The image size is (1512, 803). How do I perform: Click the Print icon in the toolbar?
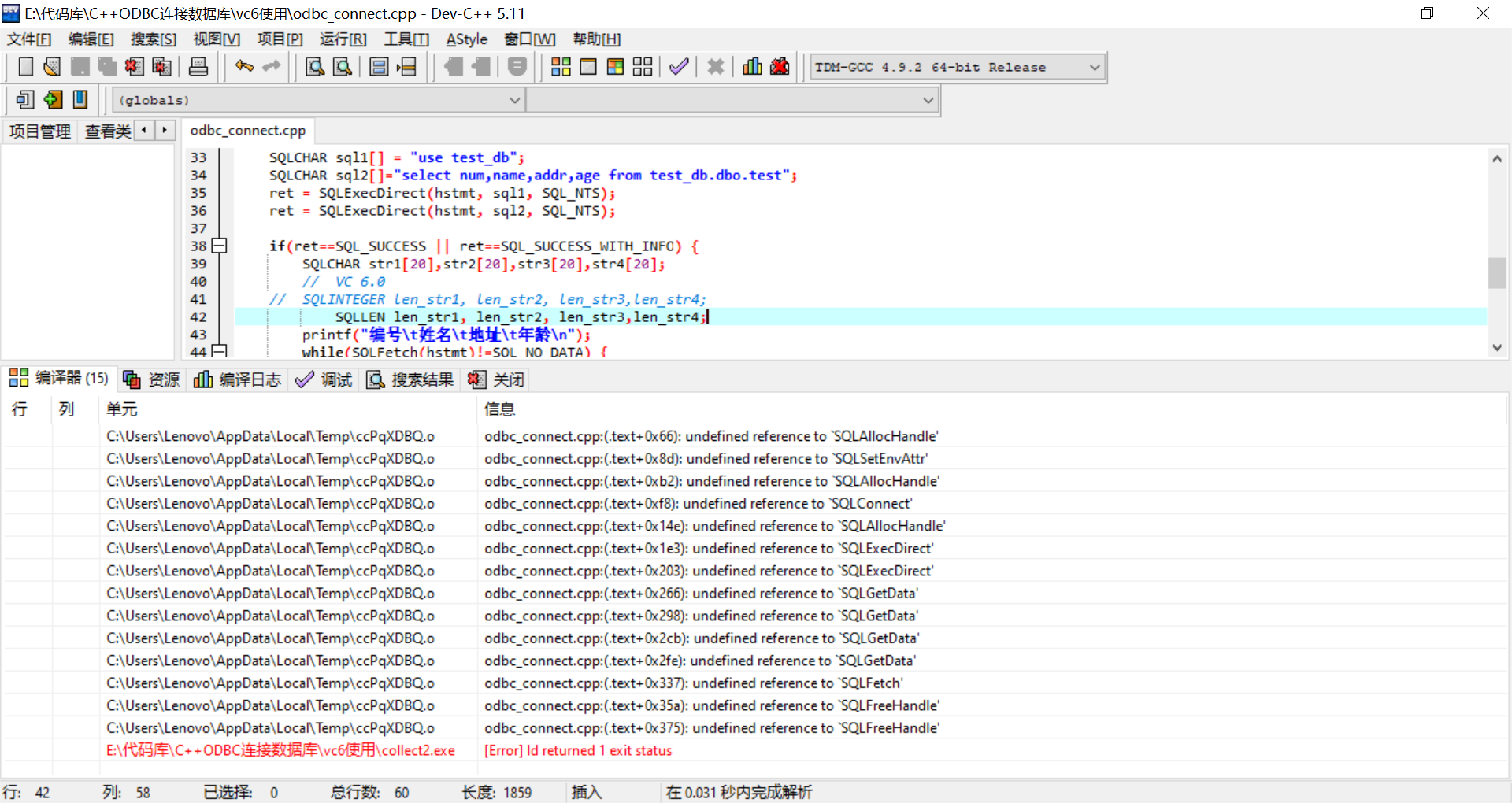coord(198,67)
